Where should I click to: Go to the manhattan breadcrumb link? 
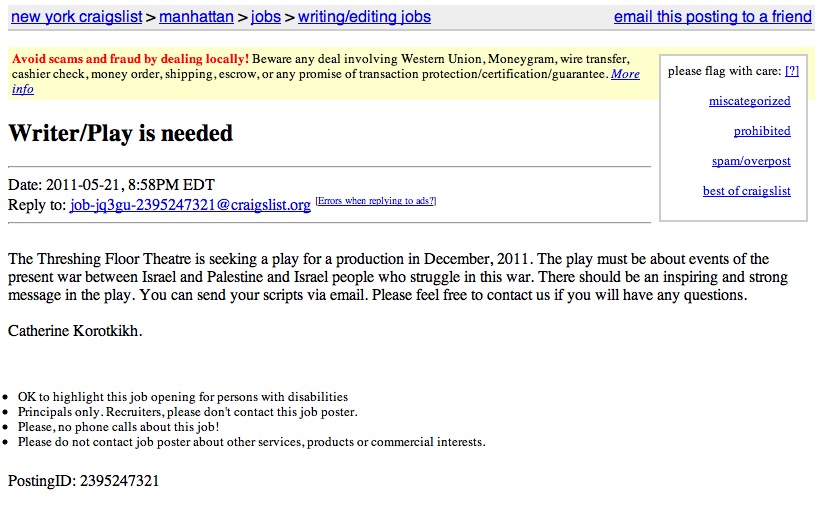[x=196, y=17]
